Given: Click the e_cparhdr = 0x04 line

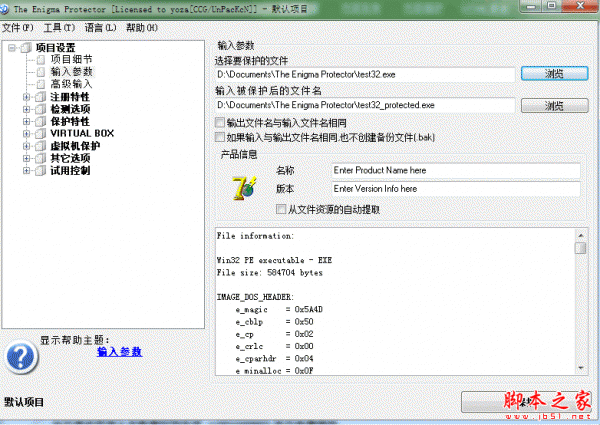Looking at the screenshot, I should click(274, 358).
